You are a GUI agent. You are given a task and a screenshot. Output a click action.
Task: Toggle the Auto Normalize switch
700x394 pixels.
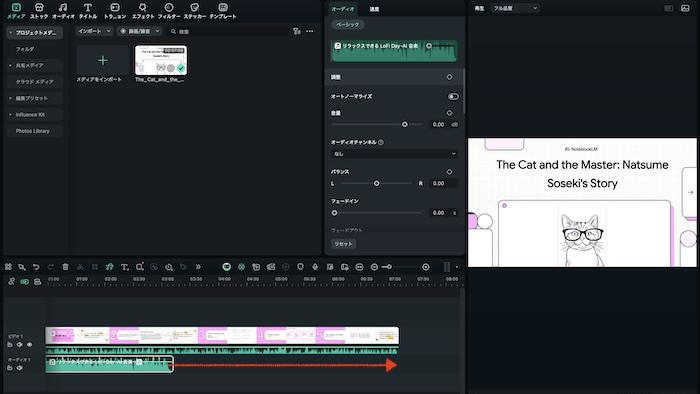click(453, 96)
